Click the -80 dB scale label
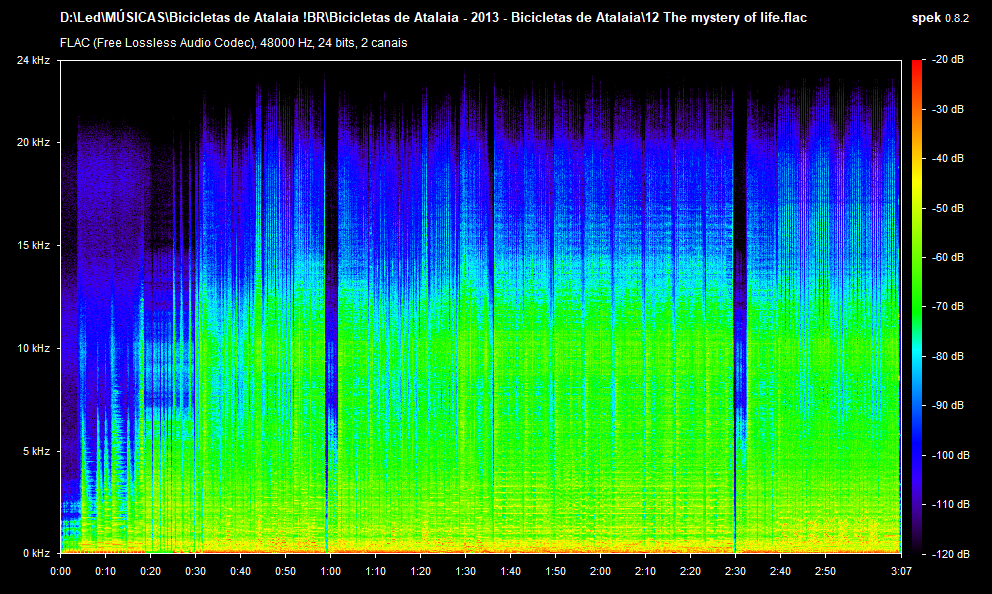Image resolution: width=992 pixels, height=594 pixels. [948, 356]
